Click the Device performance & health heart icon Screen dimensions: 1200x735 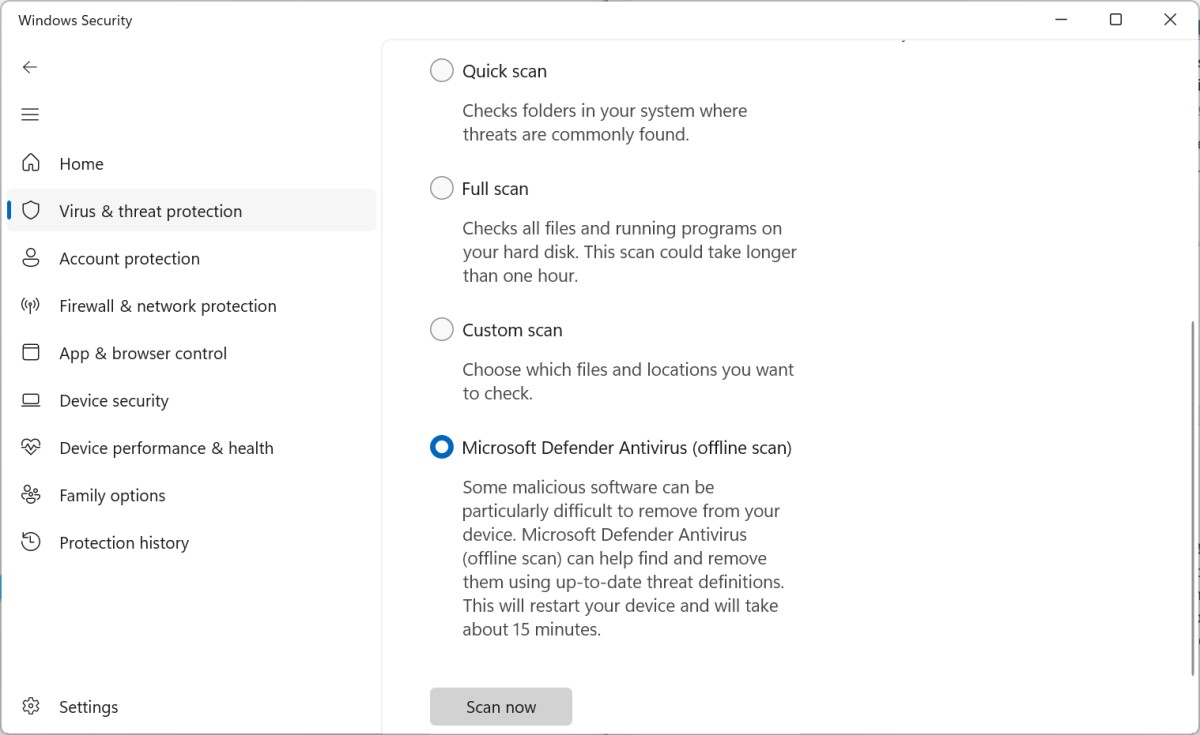tap(31, 448)
